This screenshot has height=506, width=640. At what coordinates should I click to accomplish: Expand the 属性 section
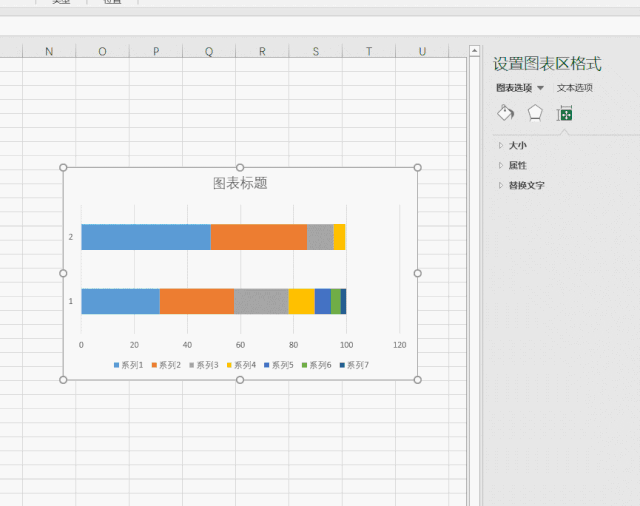pyautogui.click(x=517, y=165)
